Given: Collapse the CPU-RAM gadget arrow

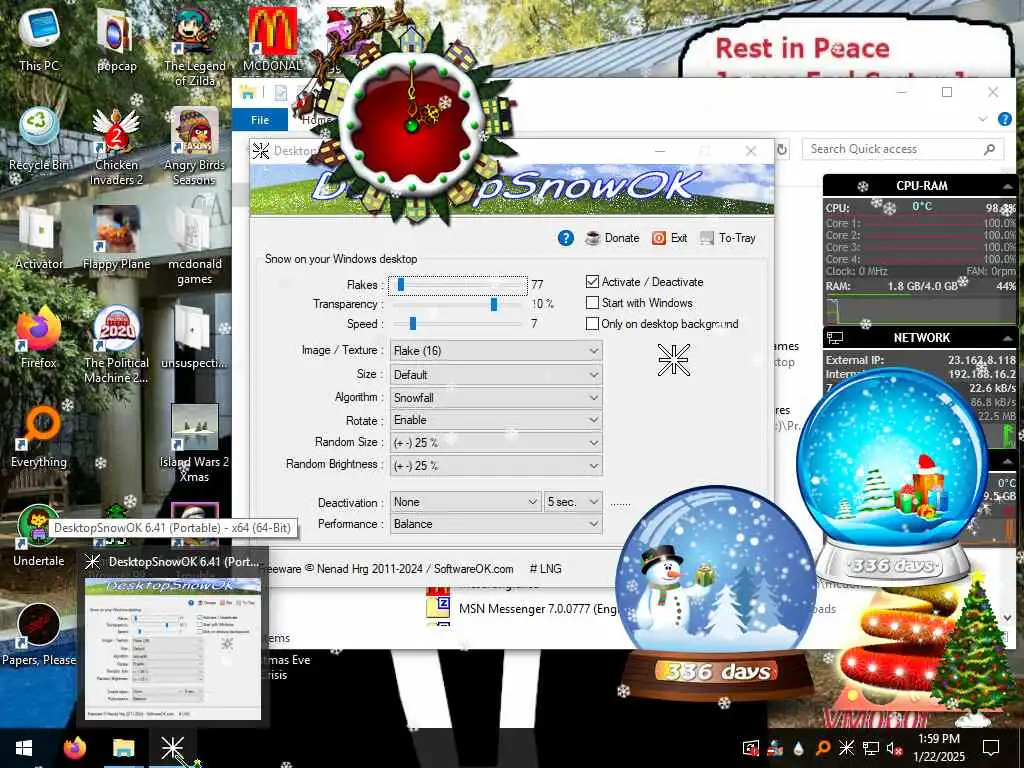Looking at the screenshot, I should click(1008, 186).
